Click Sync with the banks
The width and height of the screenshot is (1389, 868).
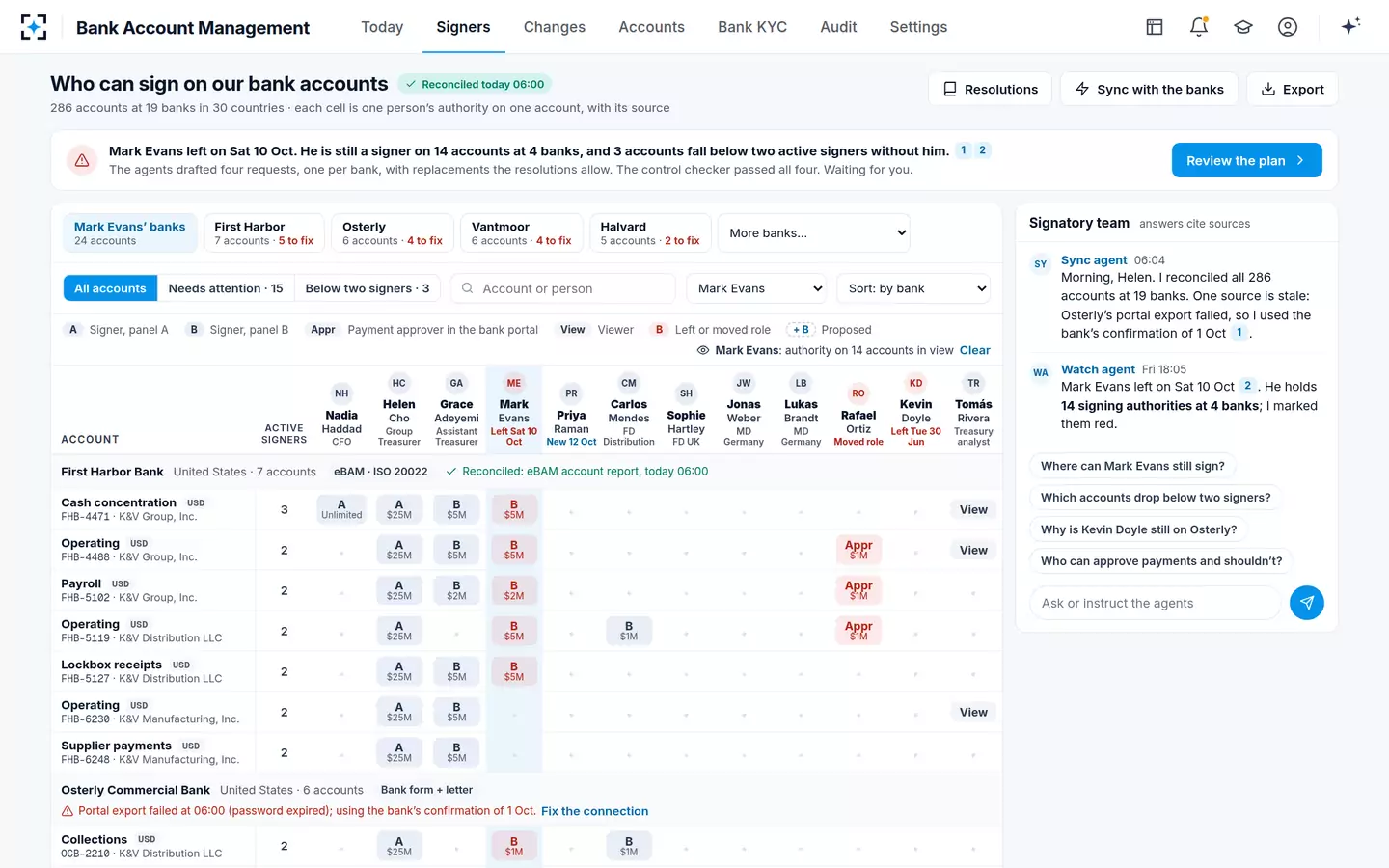(x=1150, y=89)
